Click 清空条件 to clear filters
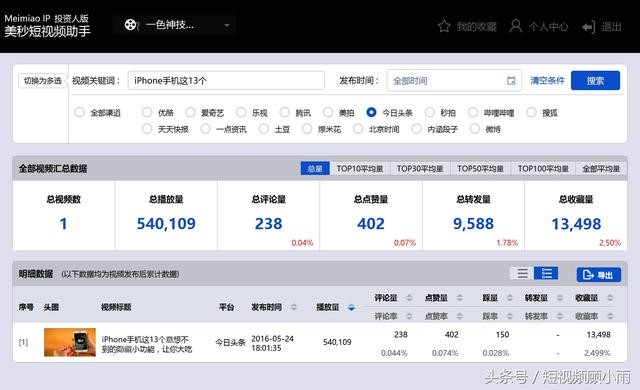Viewport: 640px width, 390px height. (547, 81)
